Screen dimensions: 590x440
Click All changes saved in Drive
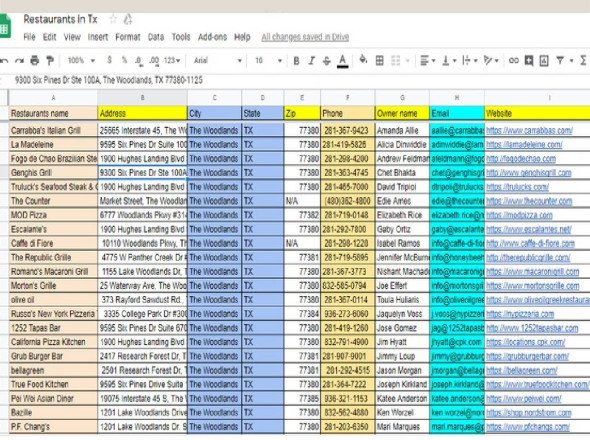[x=305, y=37]
